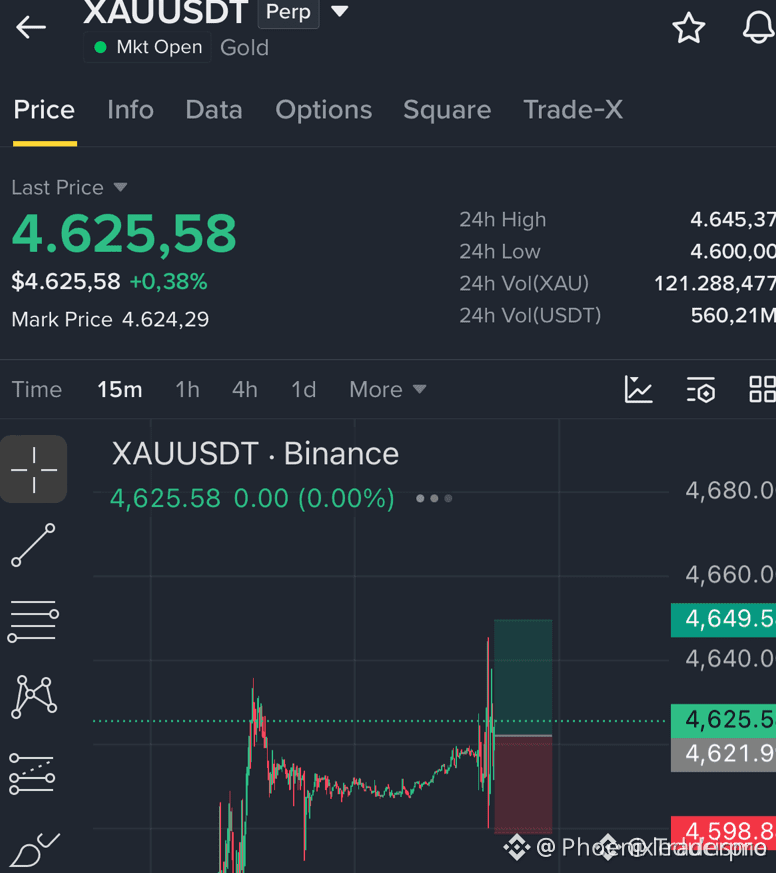Tap the Mkt Open status badge
The width and height of the screenshot is (776, 873).
tap(147, 47)
